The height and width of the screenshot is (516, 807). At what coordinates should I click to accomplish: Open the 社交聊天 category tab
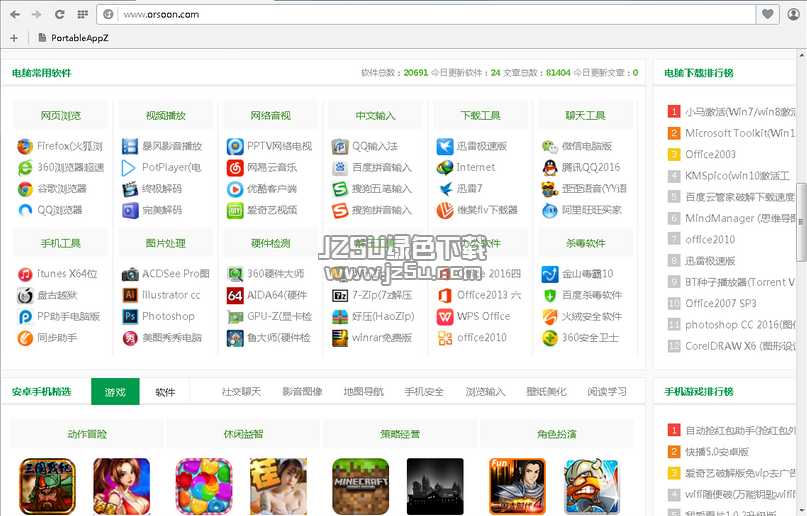click(241, 392)
